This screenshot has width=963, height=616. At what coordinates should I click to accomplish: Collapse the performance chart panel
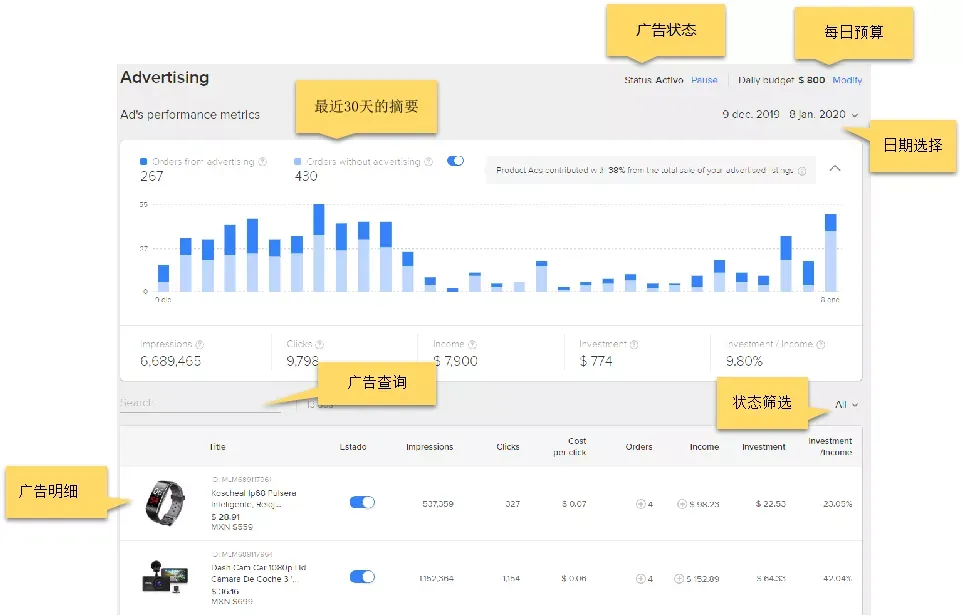(835, 168)
